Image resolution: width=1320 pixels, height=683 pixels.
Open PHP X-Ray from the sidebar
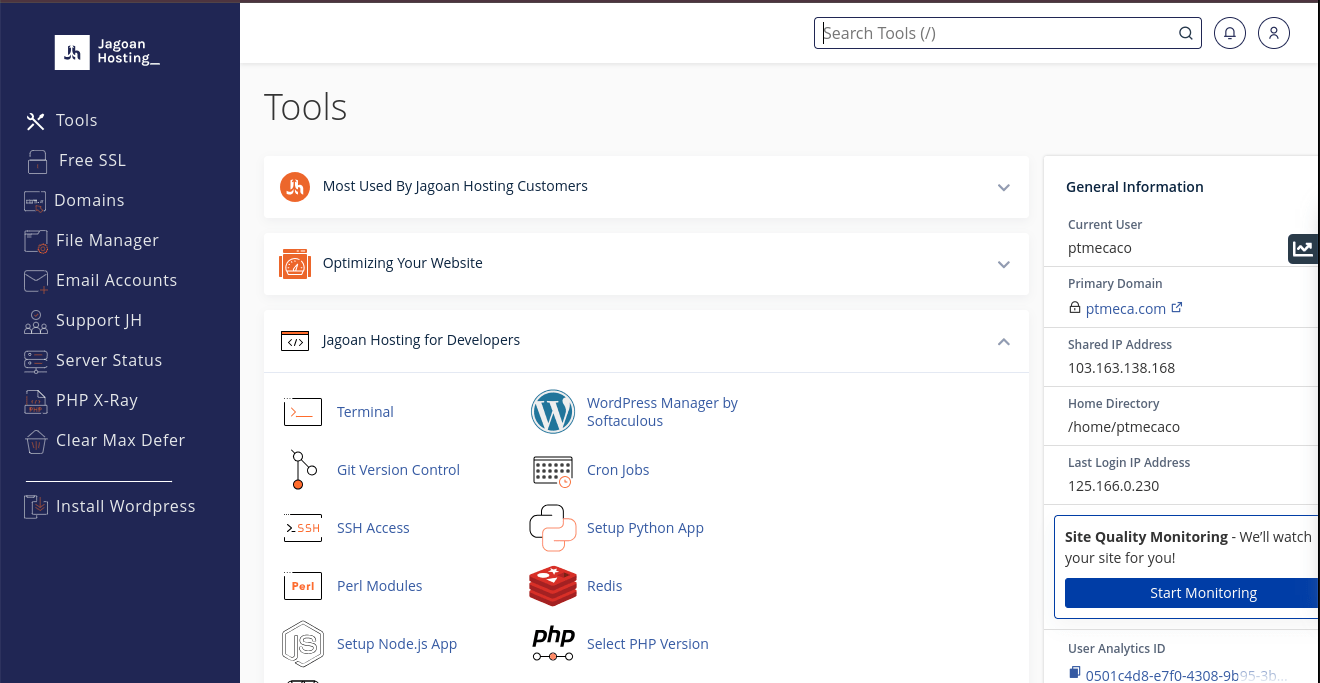81,400
